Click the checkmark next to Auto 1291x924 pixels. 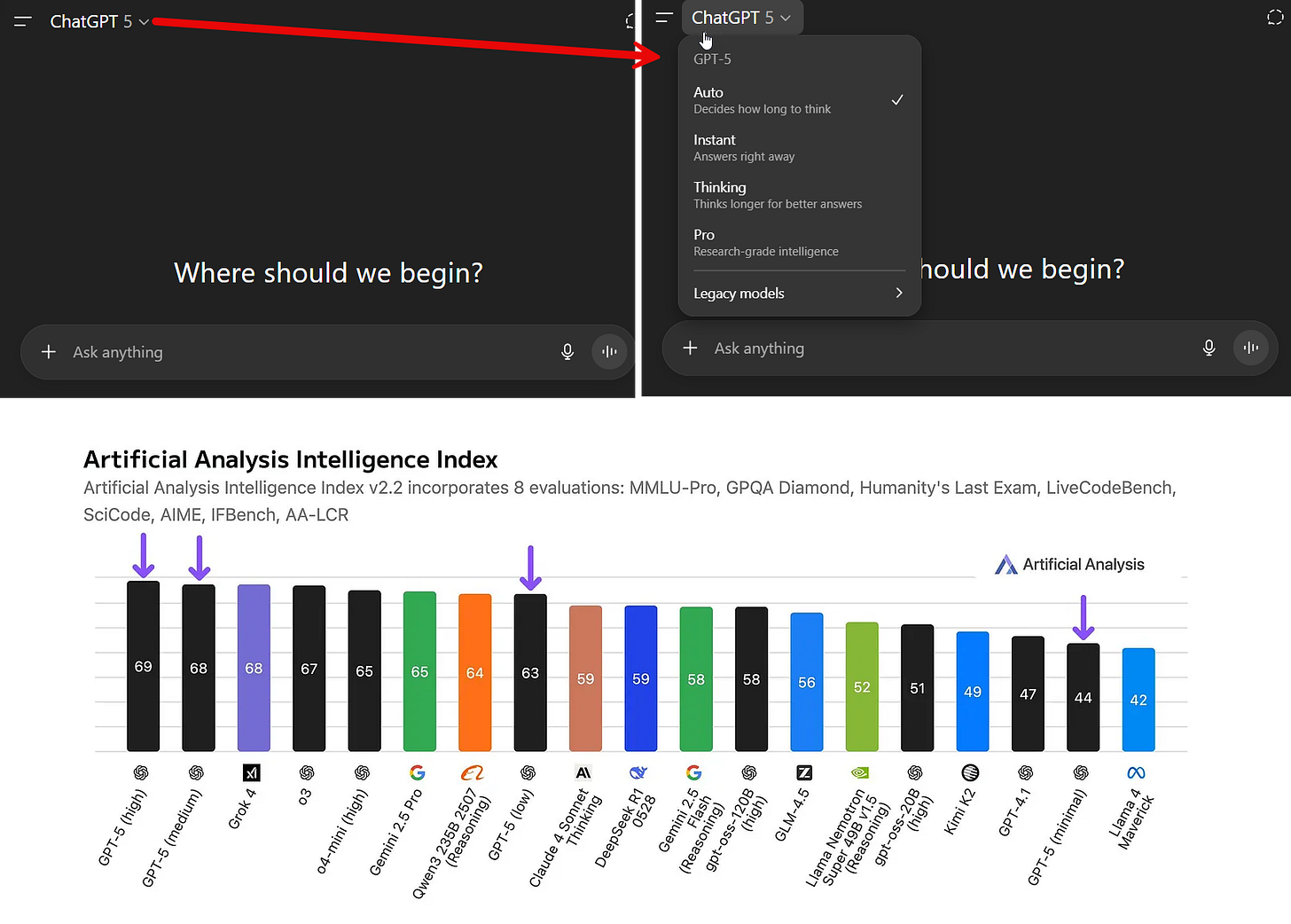coord(897,100)
